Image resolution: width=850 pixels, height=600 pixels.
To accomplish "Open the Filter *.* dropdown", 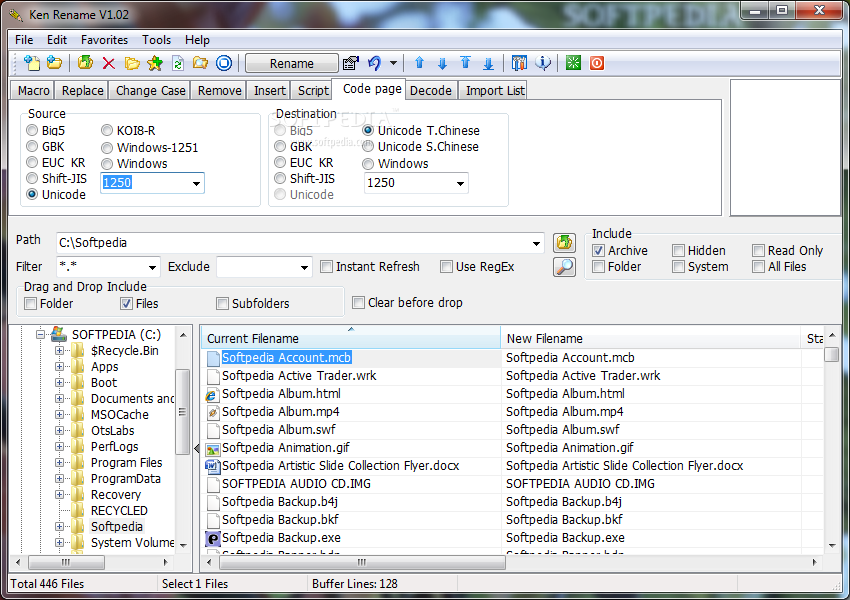I will (152, 267).
